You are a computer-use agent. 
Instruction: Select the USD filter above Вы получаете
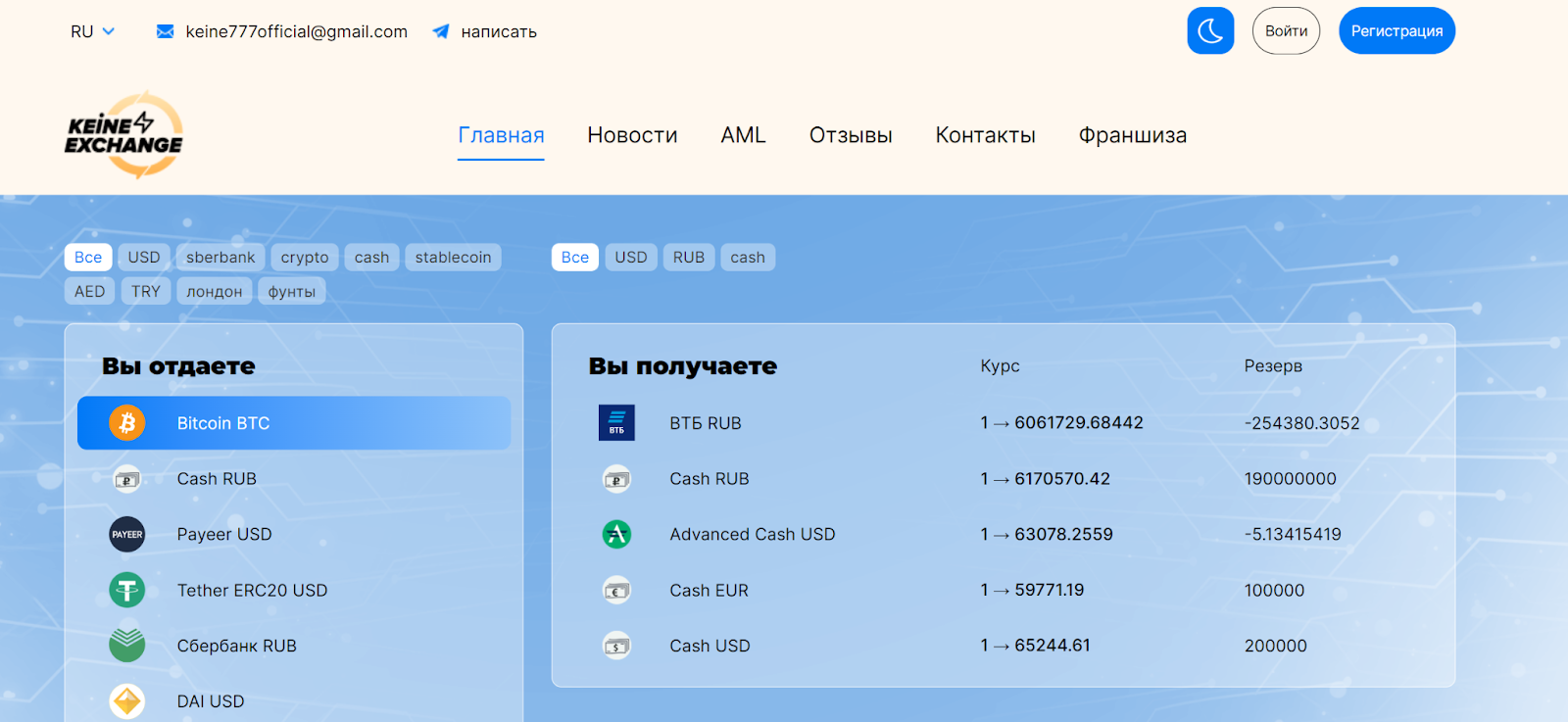tap(631, 258)
